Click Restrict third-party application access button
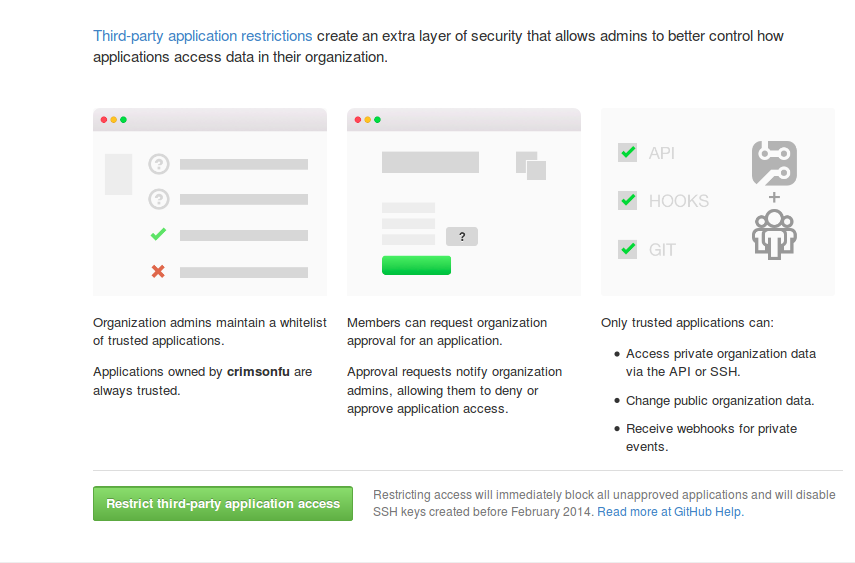This screenshot has height=563, width=855. point(222,504)
